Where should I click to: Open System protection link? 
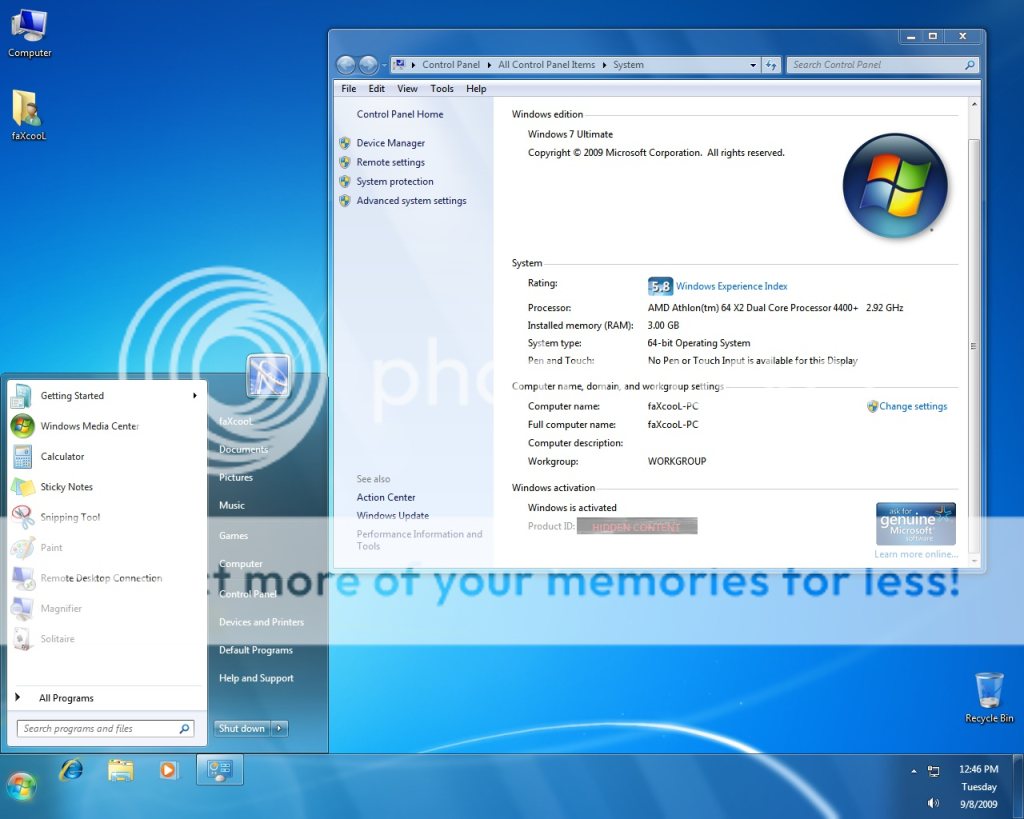point(394,182)
